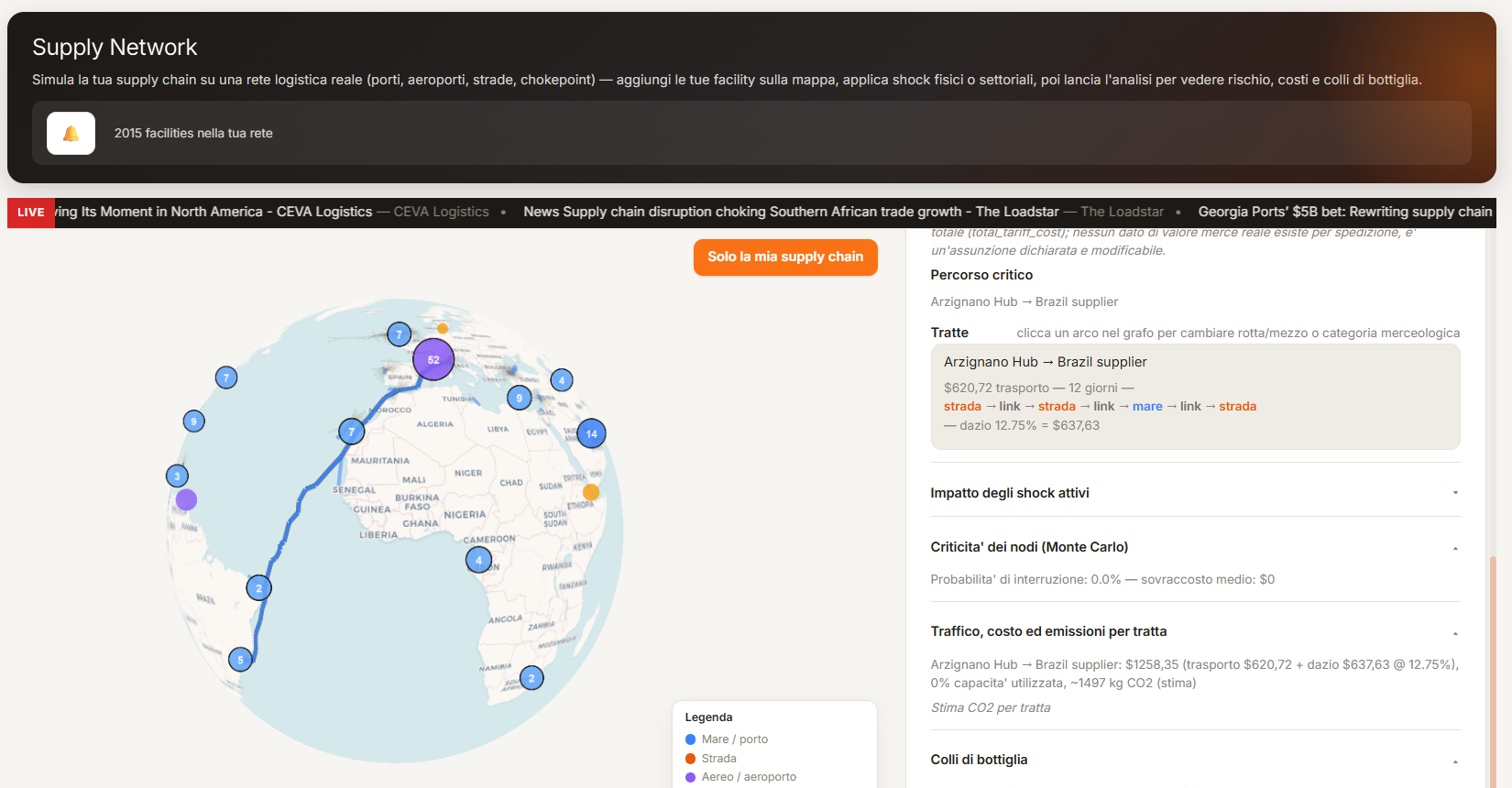Image resolution: width=1512 pixels, height=788 pixels.
Task: Expand Impatto degli shock attivi section
Action: 1195,493
